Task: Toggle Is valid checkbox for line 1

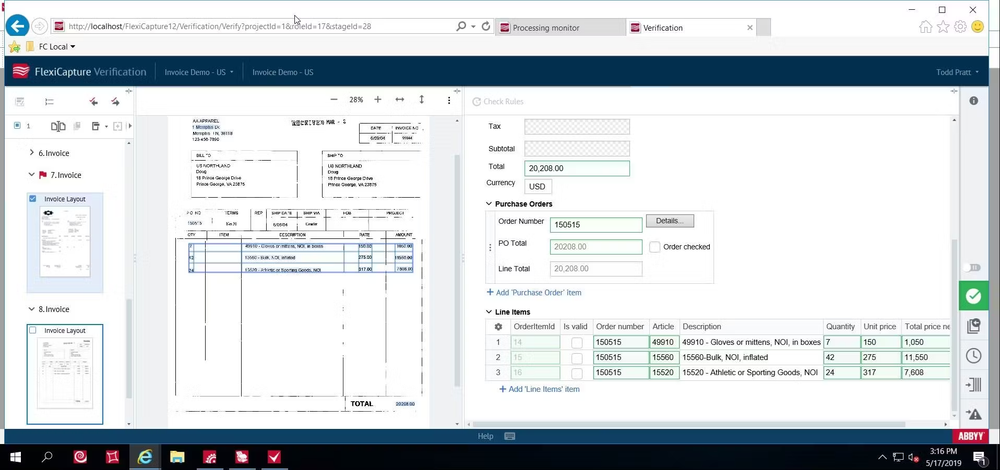Action: point(577,342)
